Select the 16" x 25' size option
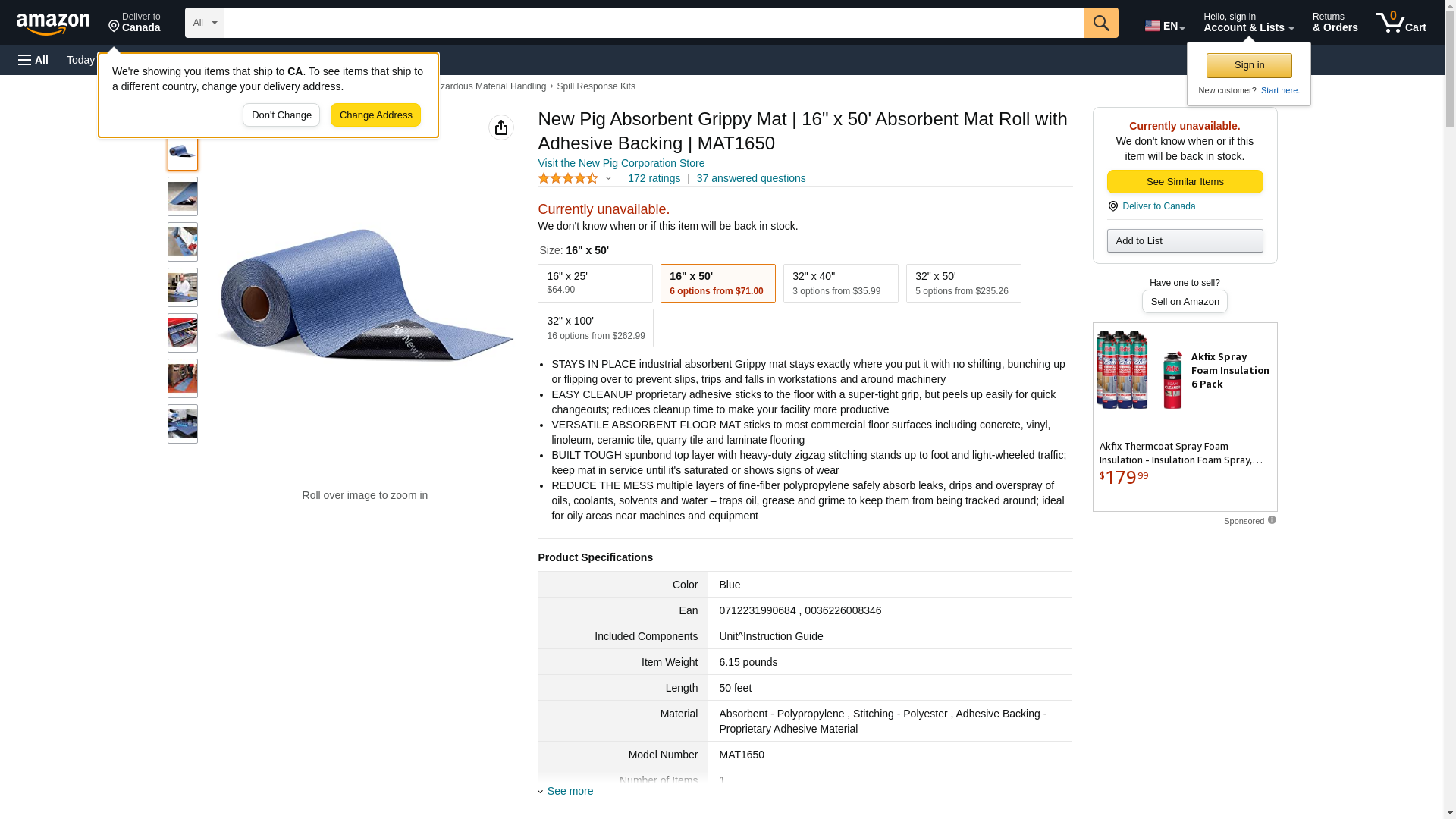Image resolution: width=1456 pixels, height=819 pixels. coord(595,283)
